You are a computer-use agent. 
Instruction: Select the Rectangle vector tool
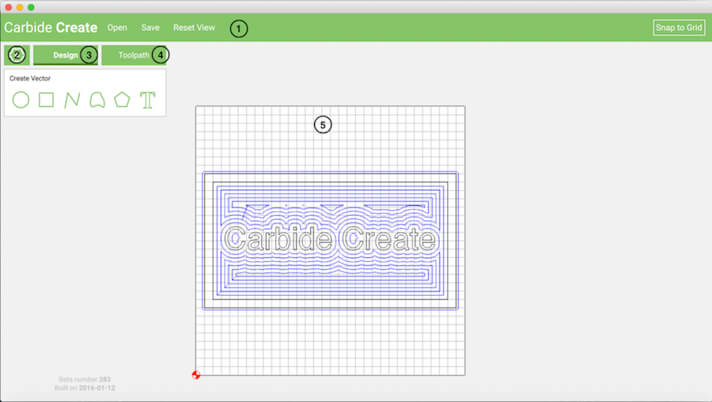tap(46, 99)
